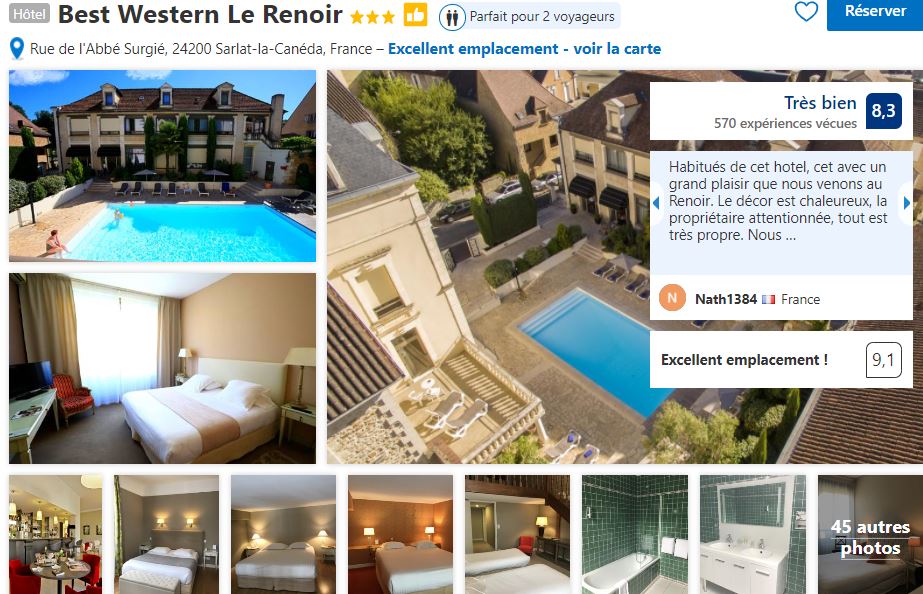923x594 pixels.
Task: Click the Réserver button
Action: tap(875, 13)
